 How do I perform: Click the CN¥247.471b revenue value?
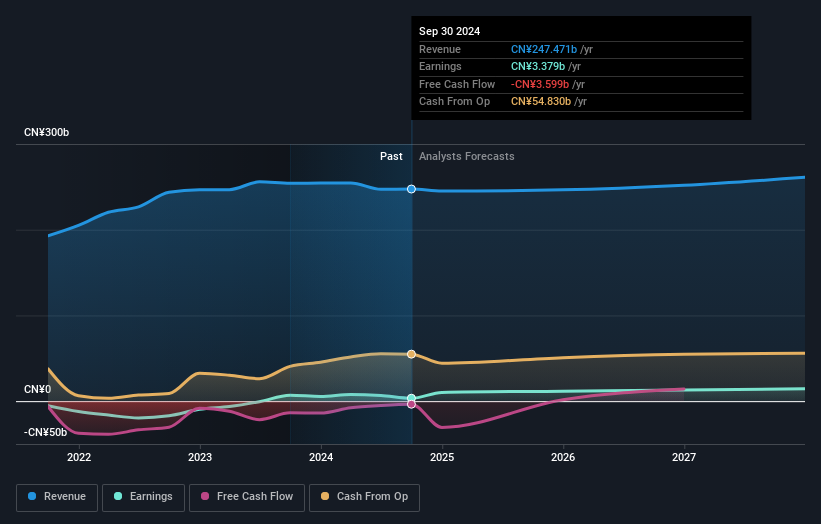pos(544,49)
